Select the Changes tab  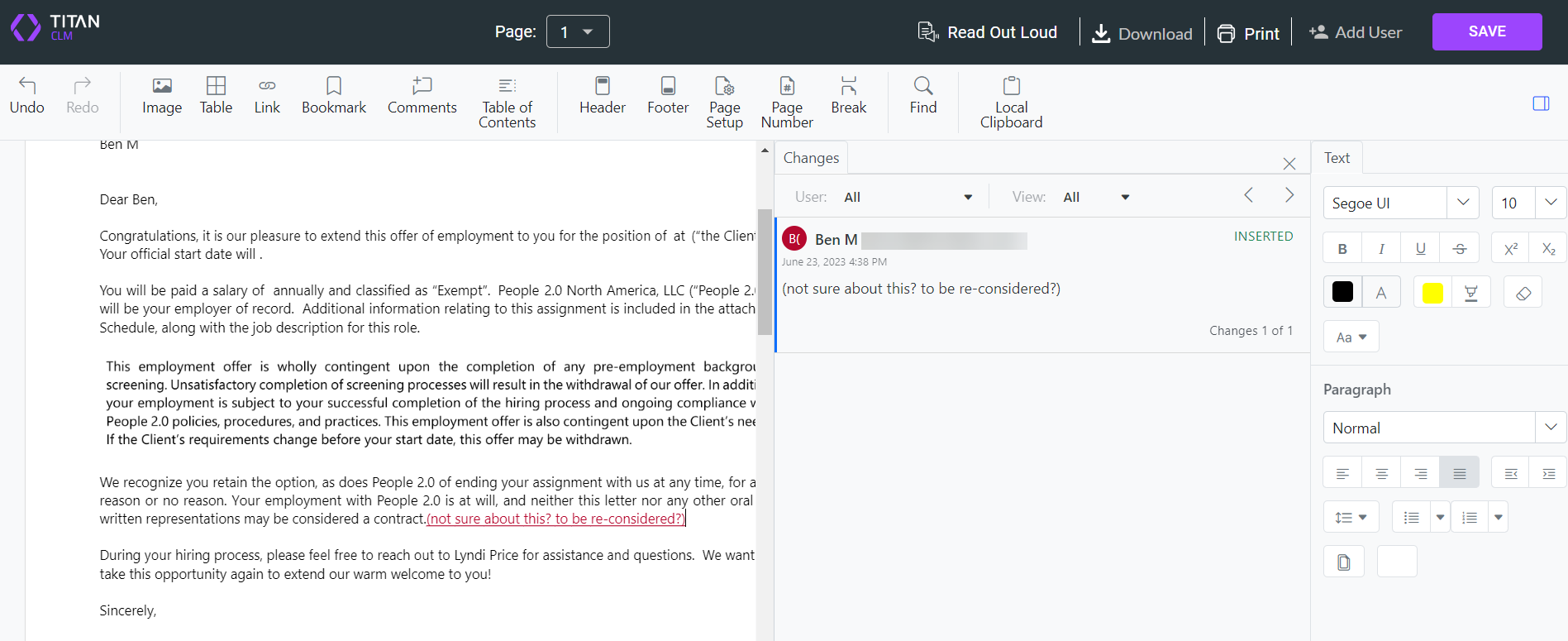[811, 158]
